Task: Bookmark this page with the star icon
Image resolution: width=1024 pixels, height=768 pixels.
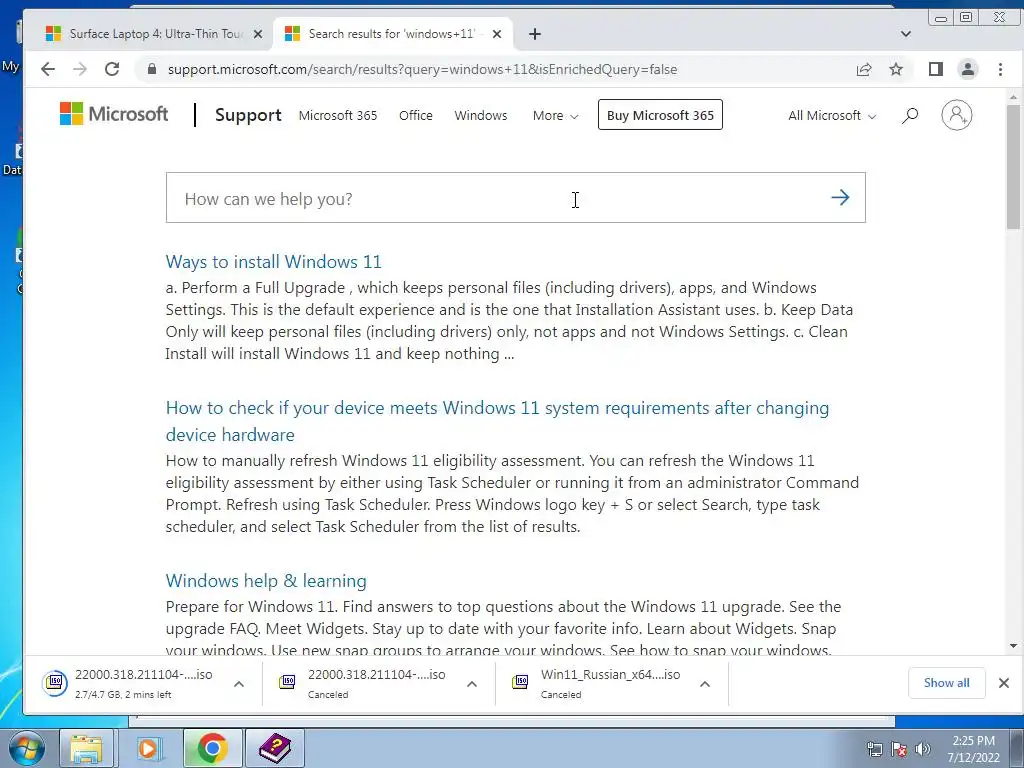Action: click(896, 69)
